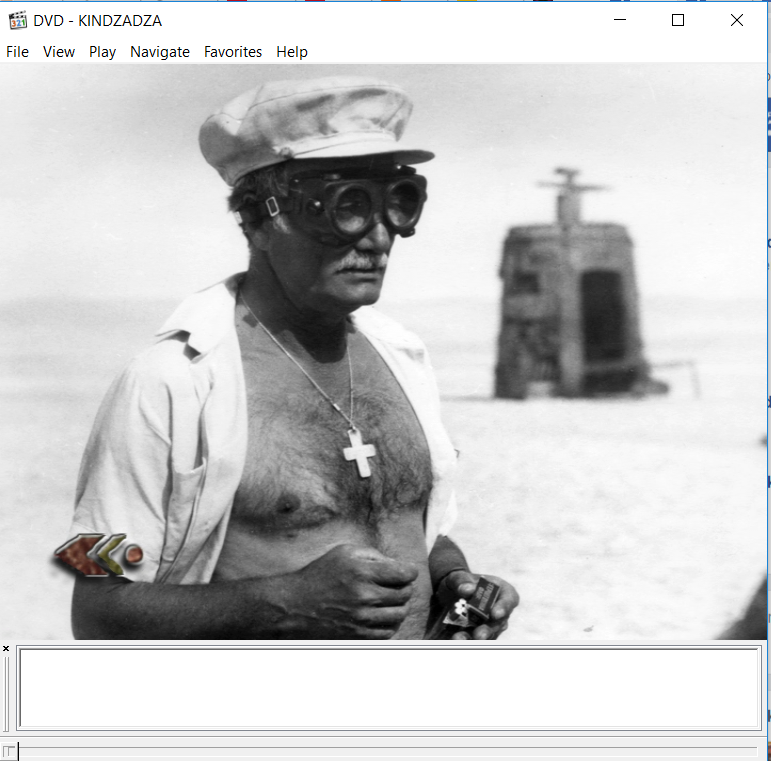Click inside the empty docked panel list box

[x=389, y=687]
